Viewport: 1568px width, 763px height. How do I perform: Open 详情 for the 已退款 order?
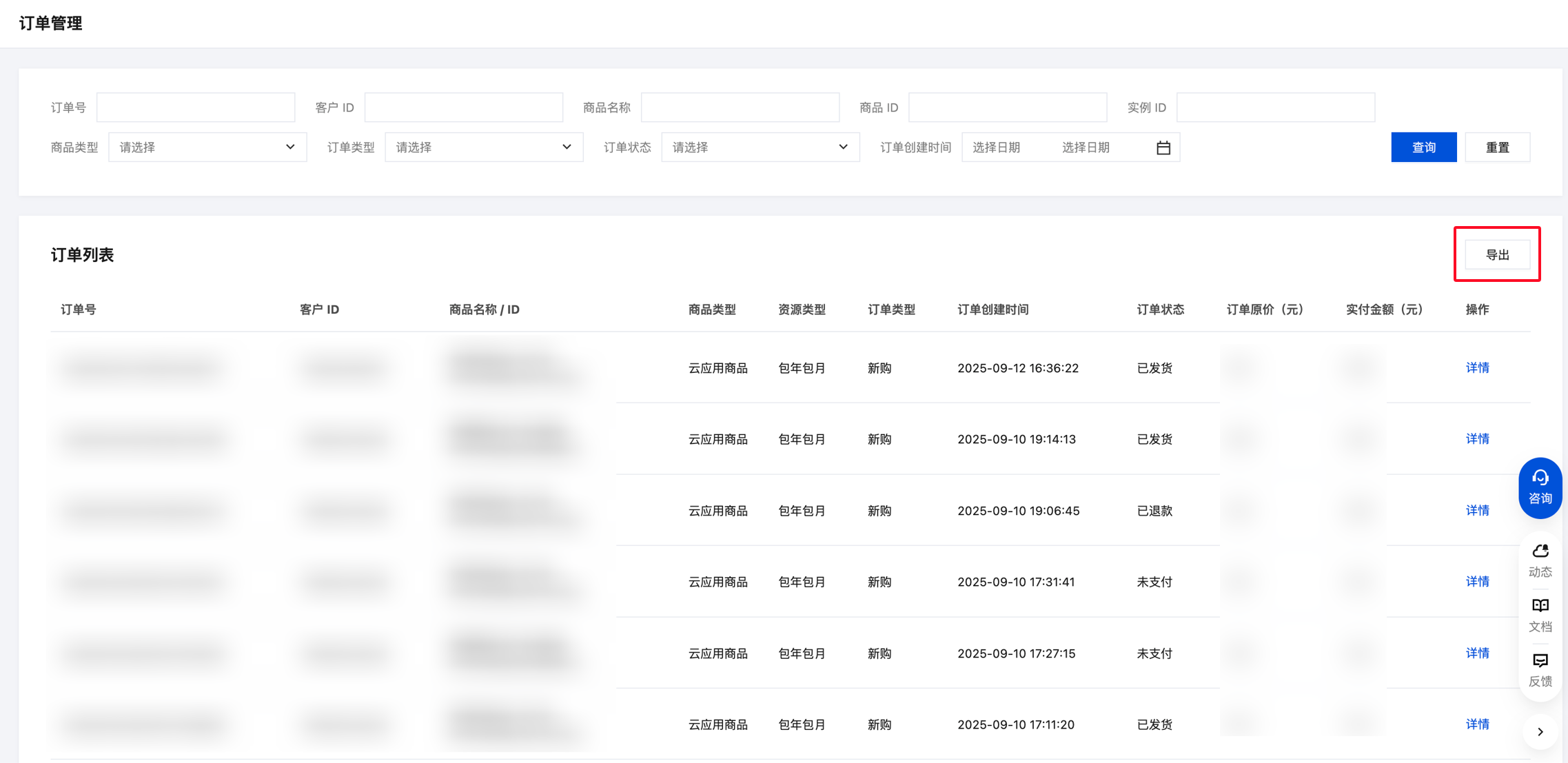(1477, 511)
